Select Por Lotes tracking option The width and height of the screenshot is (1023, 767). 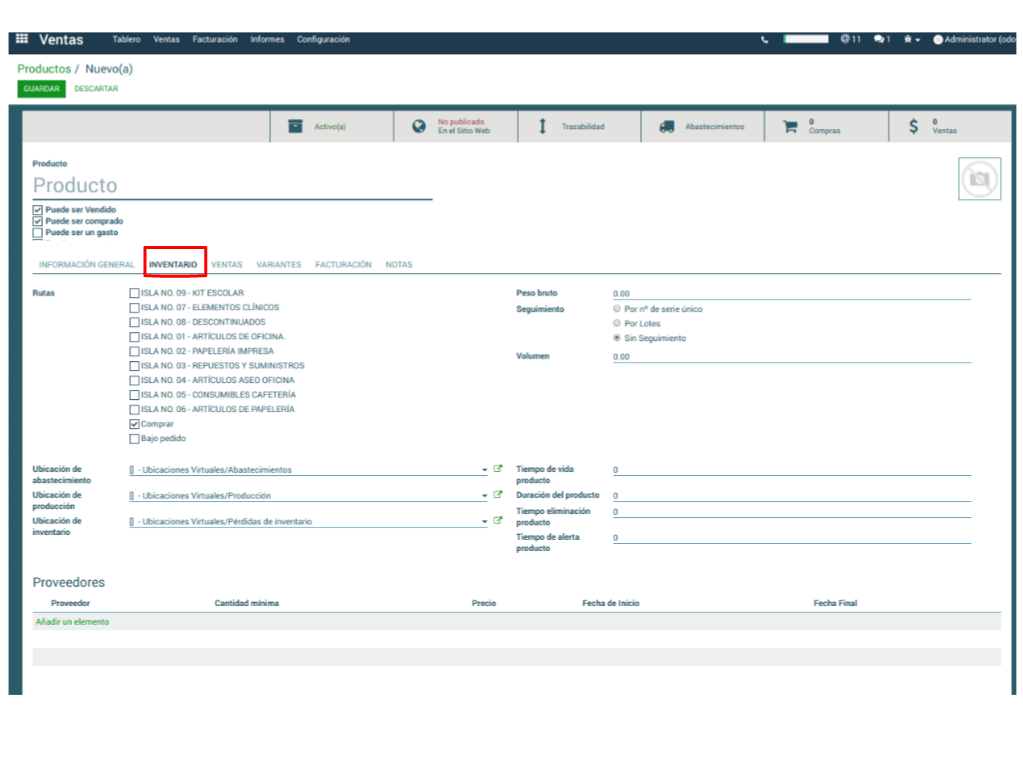pos(616,324)
